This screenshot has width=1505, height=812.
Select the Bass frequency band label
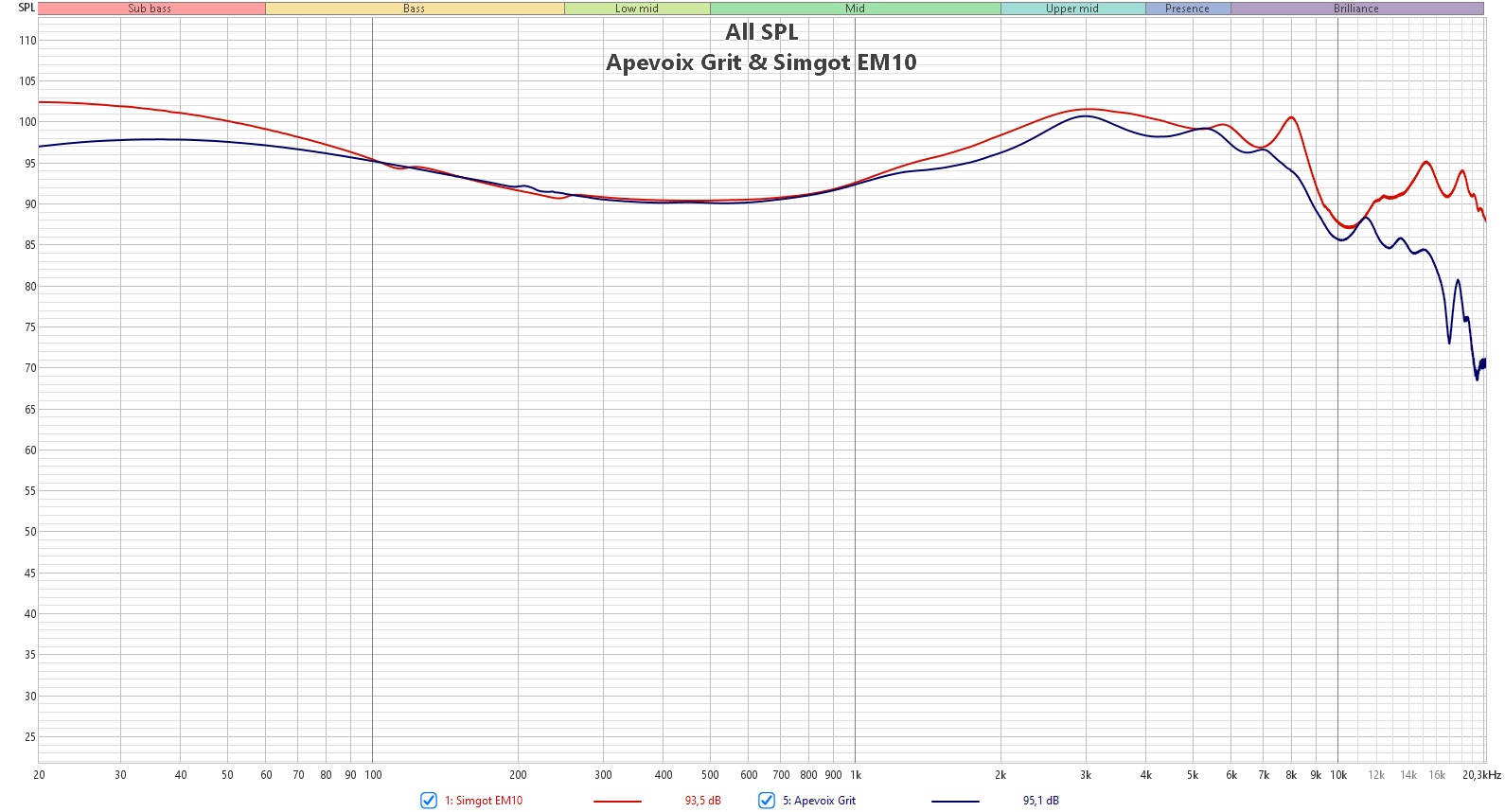415,9
